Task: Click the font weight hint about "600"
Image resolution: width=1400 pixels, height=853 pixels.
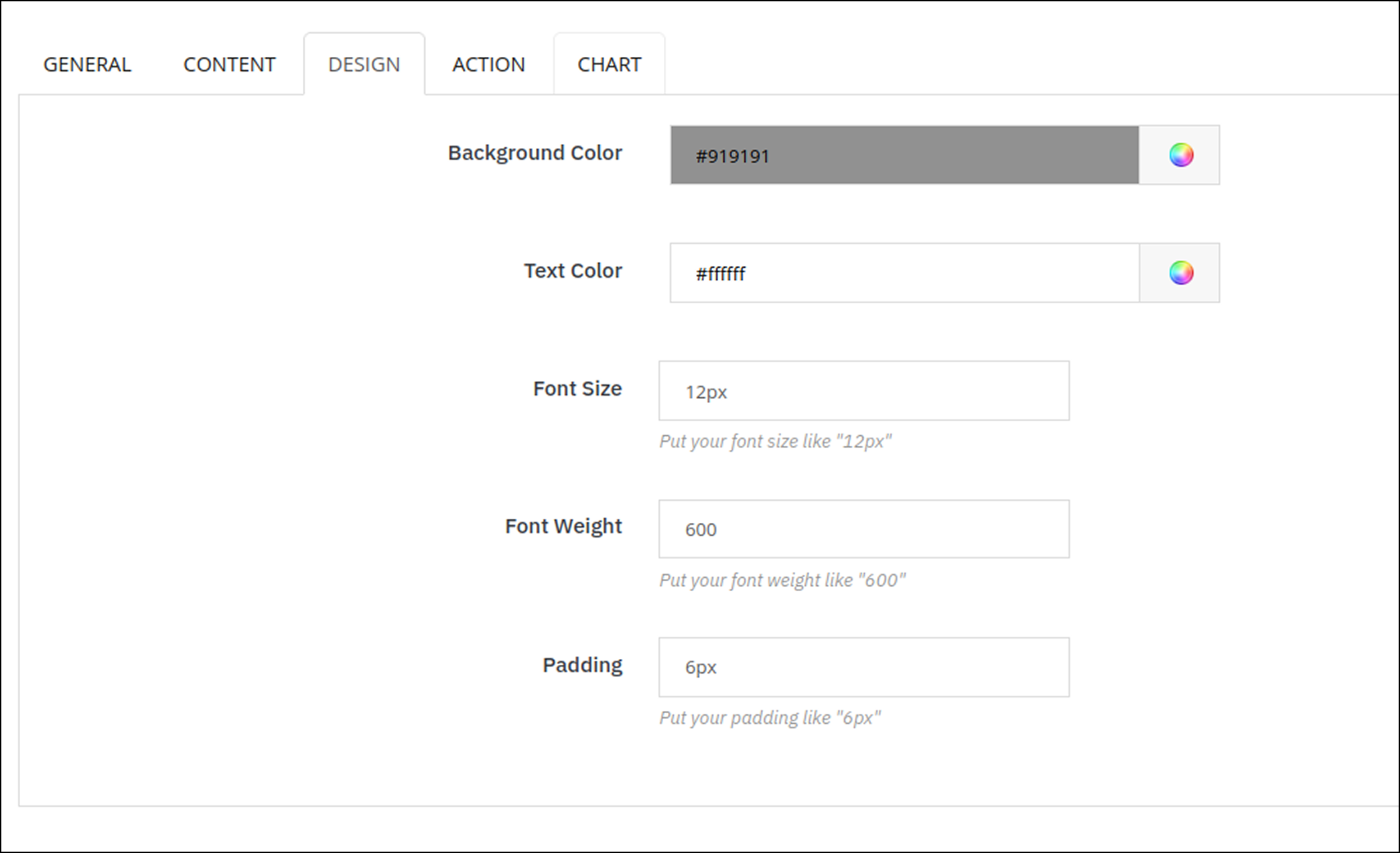Action: tap(782, 580)
